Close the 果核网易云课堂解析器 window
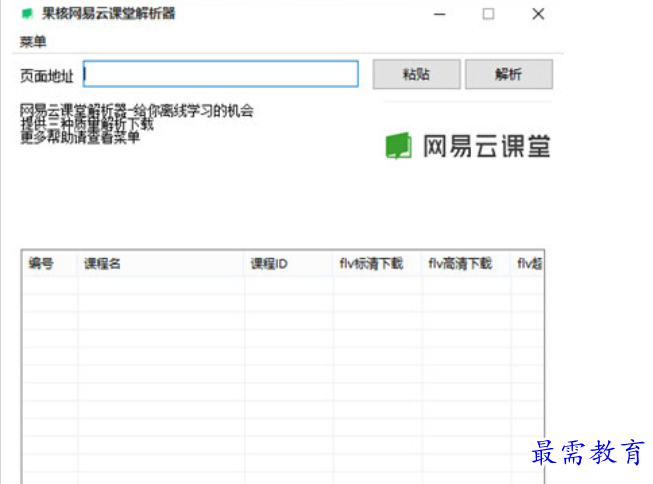653x484 pixels. (x=538, y=14)
